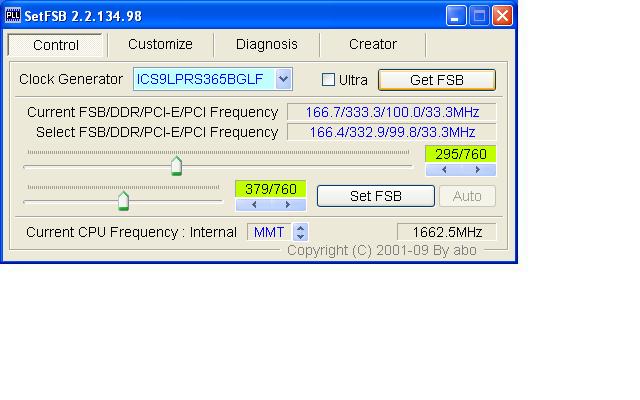The image size is (640, 400).
Task: Expand the Clock Generator dropdown arrow
Action: click(x=283, y=79)
